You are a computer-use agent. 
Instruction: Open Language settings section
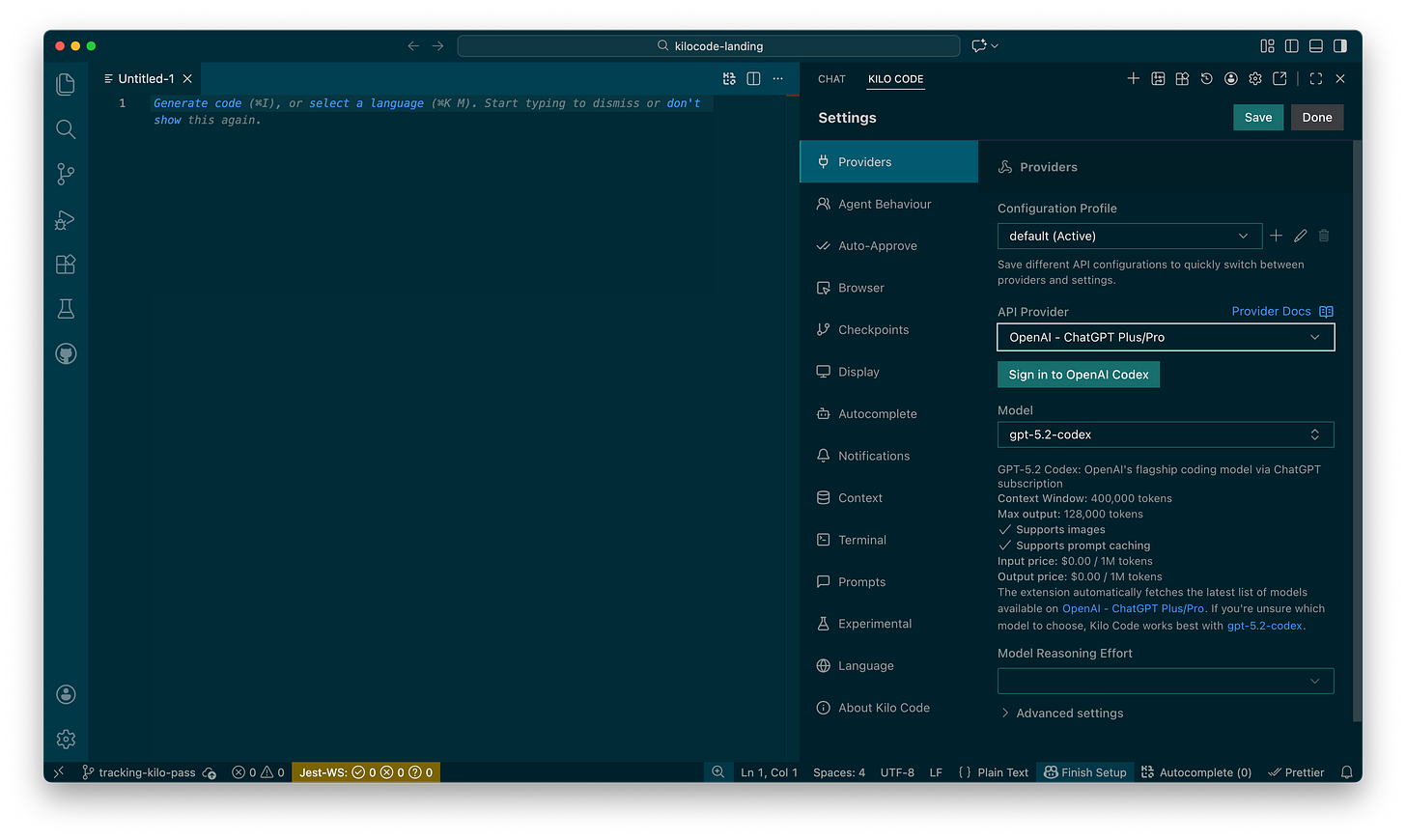888,665
